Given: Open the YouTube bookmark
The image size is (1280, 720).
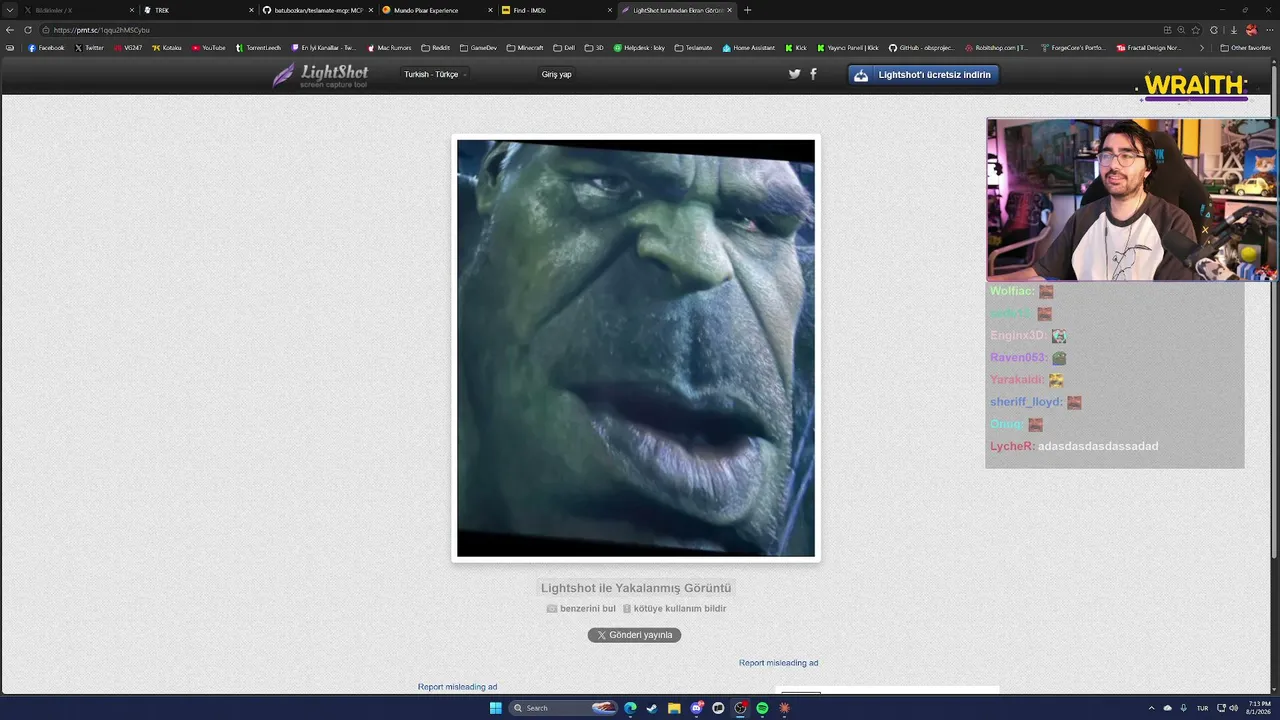Looking at the screenshot, I should [x=208, y=48].
